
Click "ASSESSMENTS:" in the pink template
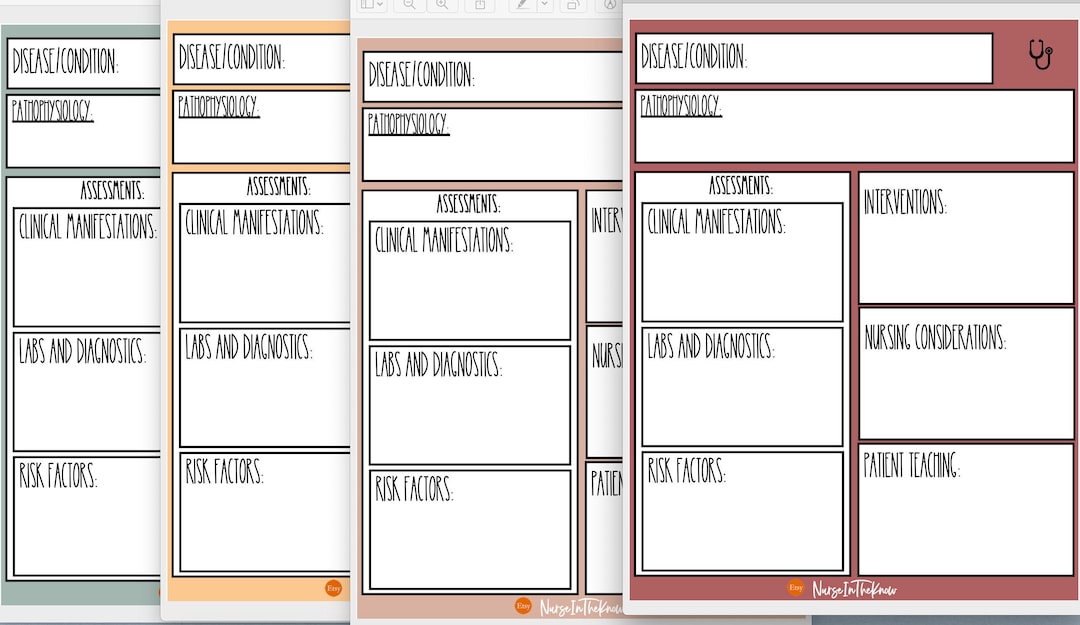468,203
